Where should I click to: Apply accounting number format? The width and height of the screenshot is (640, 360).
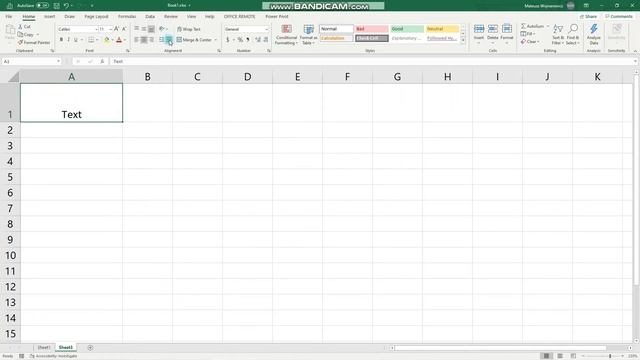(228, 40)
